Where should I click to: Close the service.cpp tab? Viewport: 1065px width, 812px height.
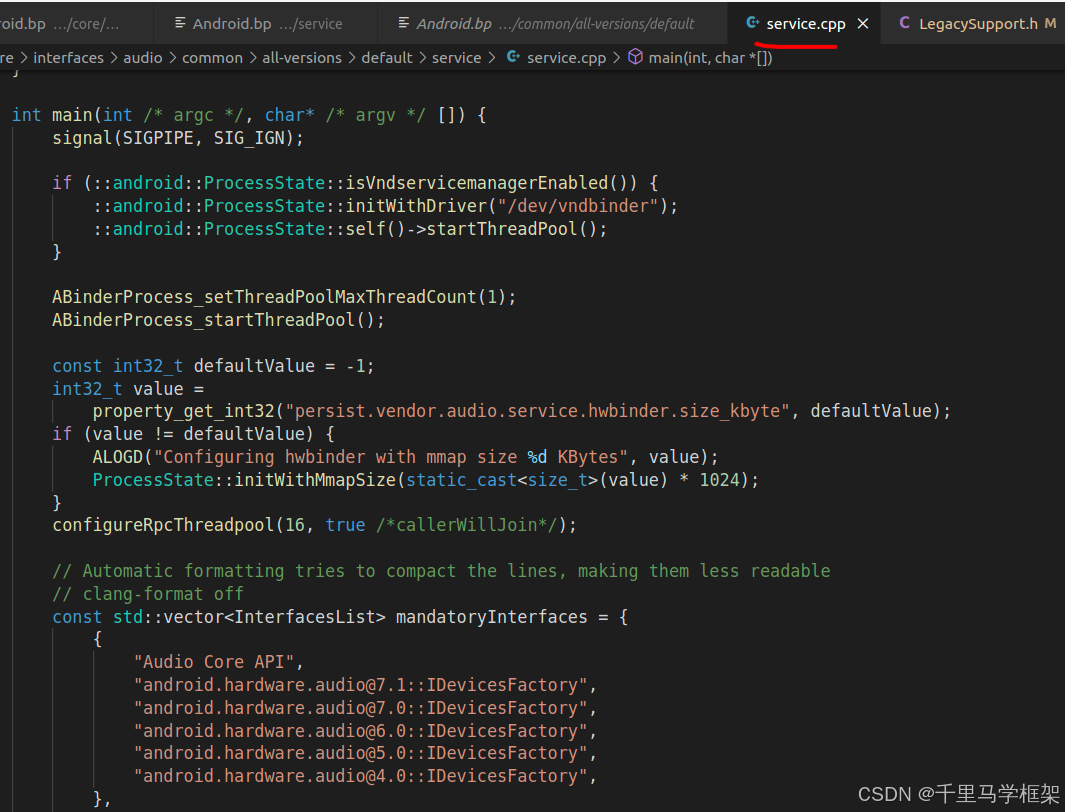tap(863, 24)
